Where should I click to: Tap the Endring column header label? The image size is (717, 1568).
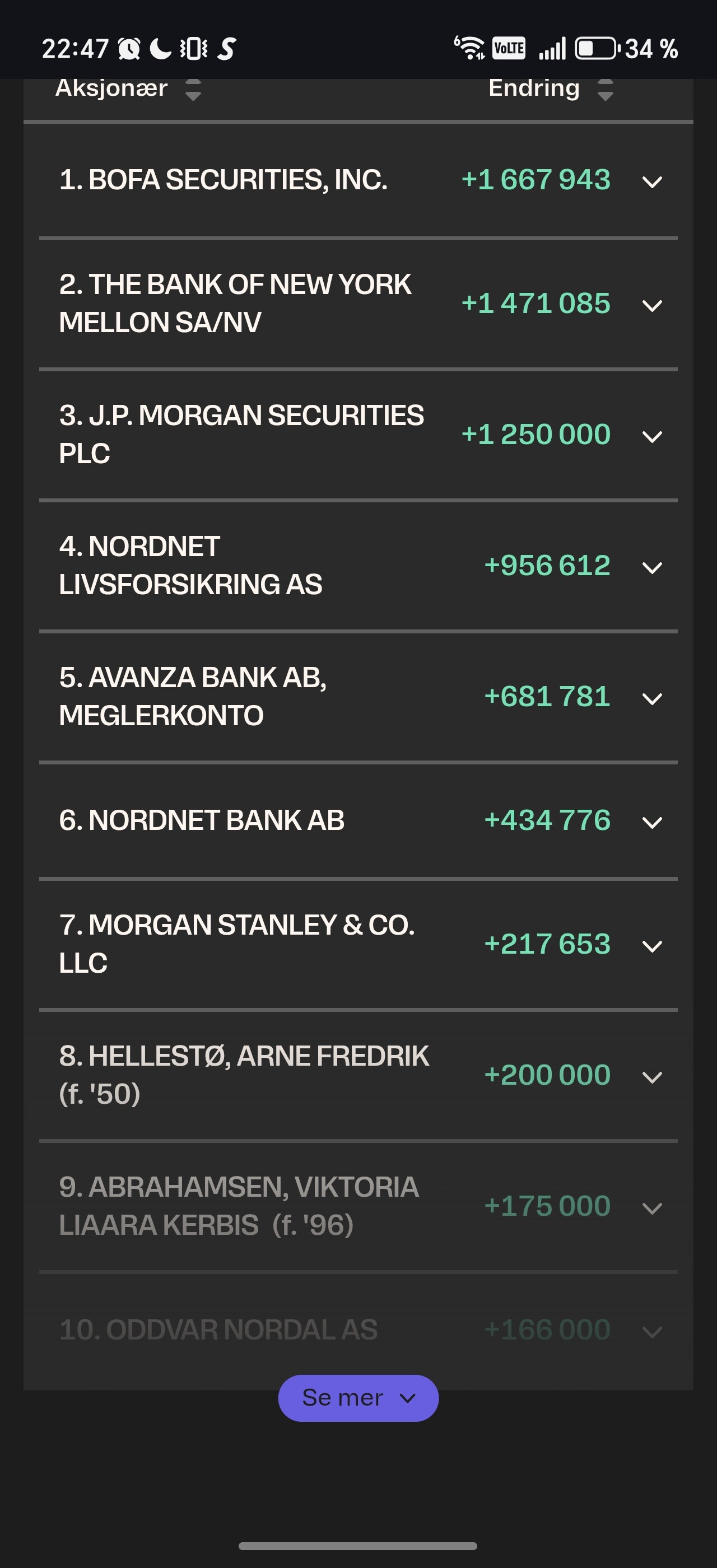coord(534,88)
